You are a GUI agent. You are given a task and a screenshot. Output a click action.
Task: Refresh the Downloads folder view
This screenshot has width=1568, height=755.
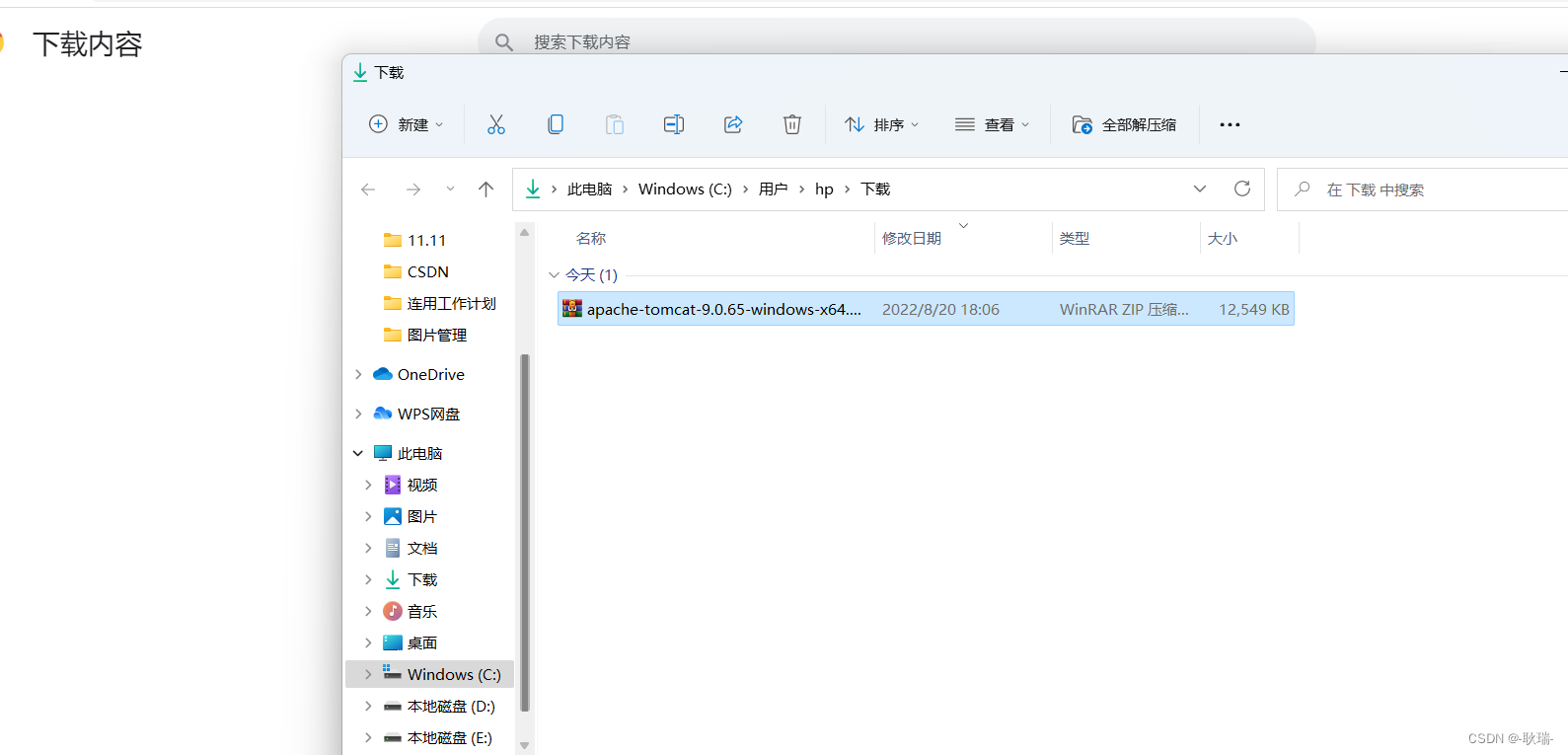[x=1242, y=189]
